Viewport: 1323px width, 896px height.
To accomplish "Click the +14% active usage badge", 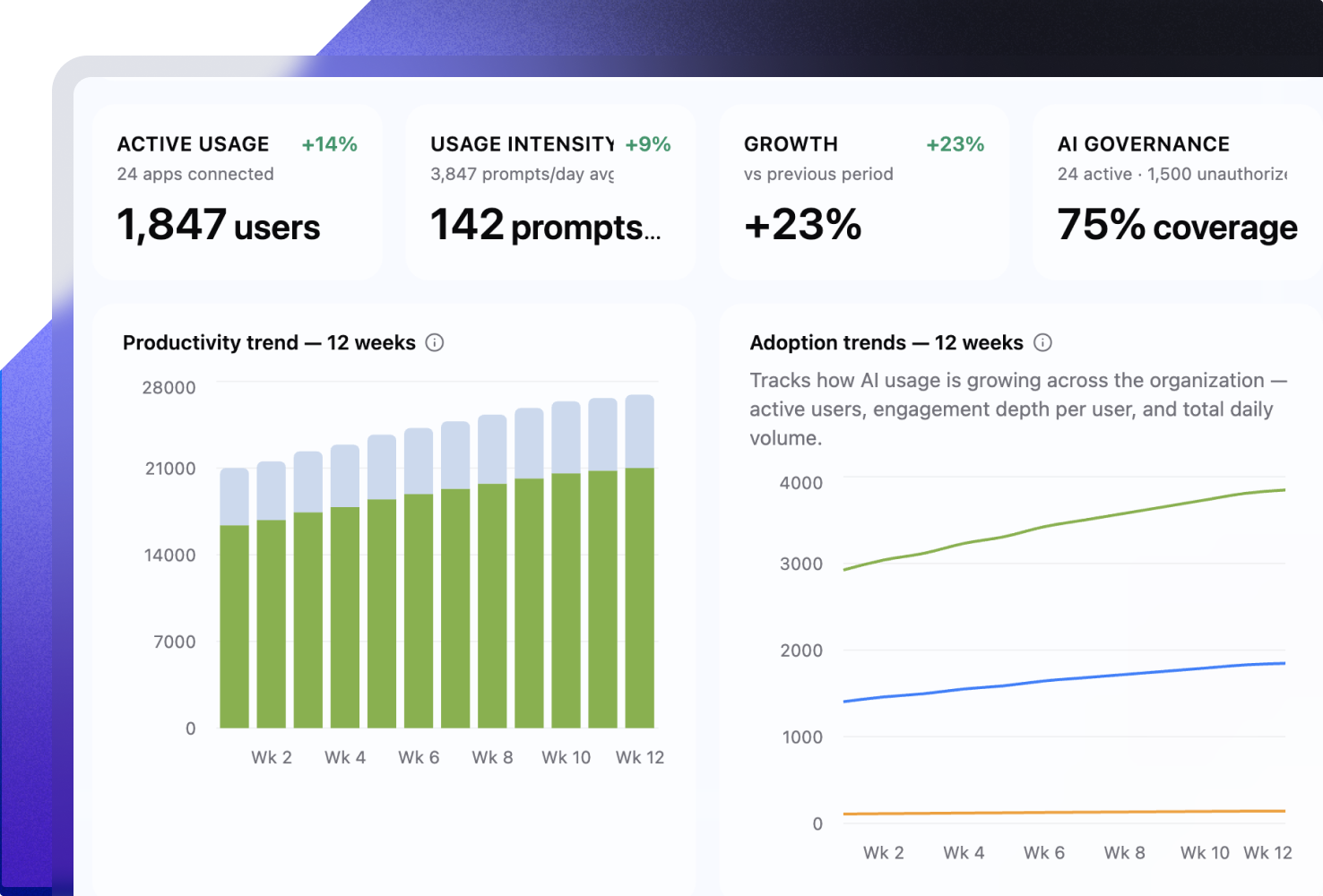I will click(x=329, y=144).
